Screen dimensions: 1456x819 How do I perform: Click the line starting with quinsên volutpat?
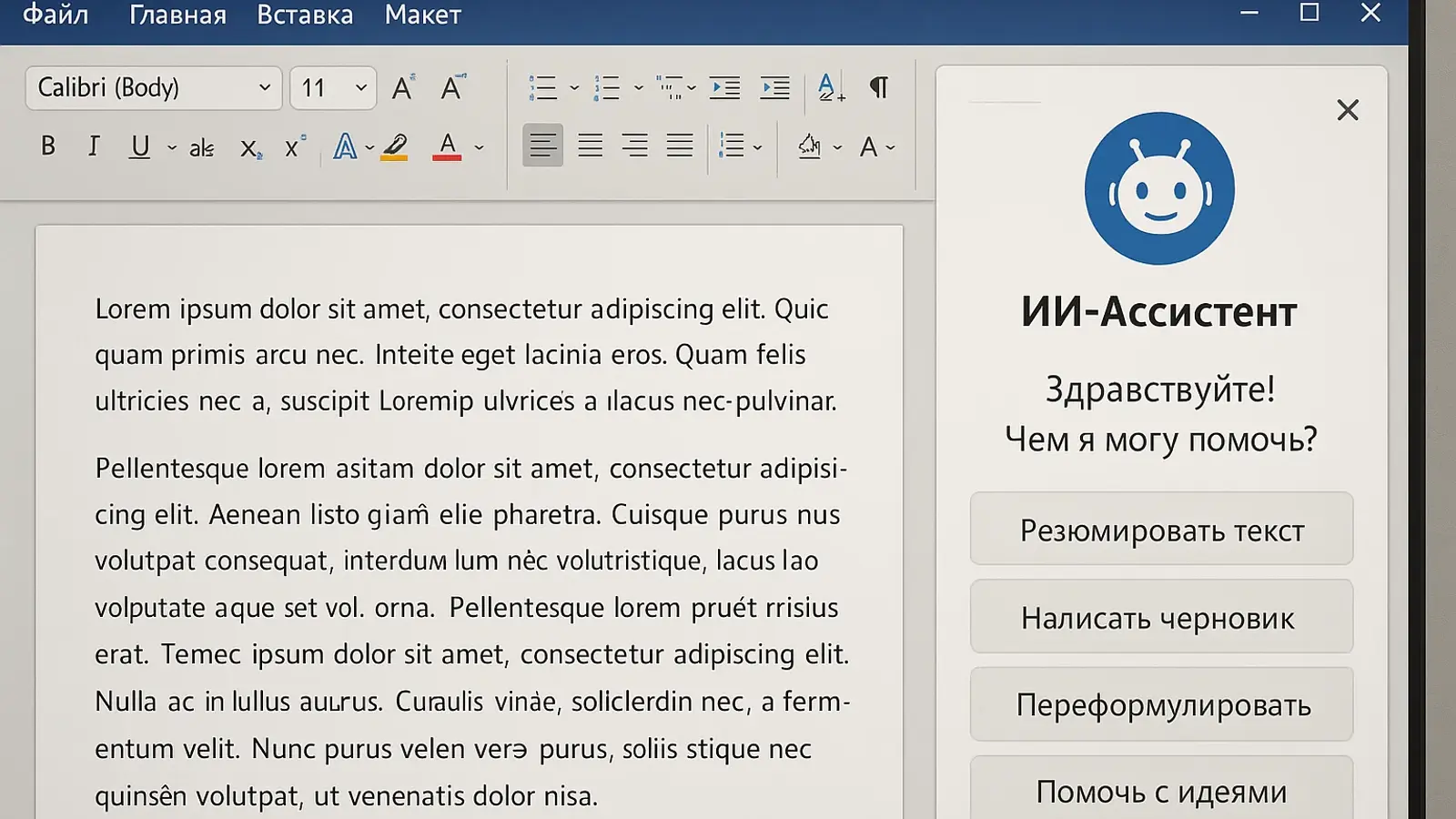coord(347,796)
